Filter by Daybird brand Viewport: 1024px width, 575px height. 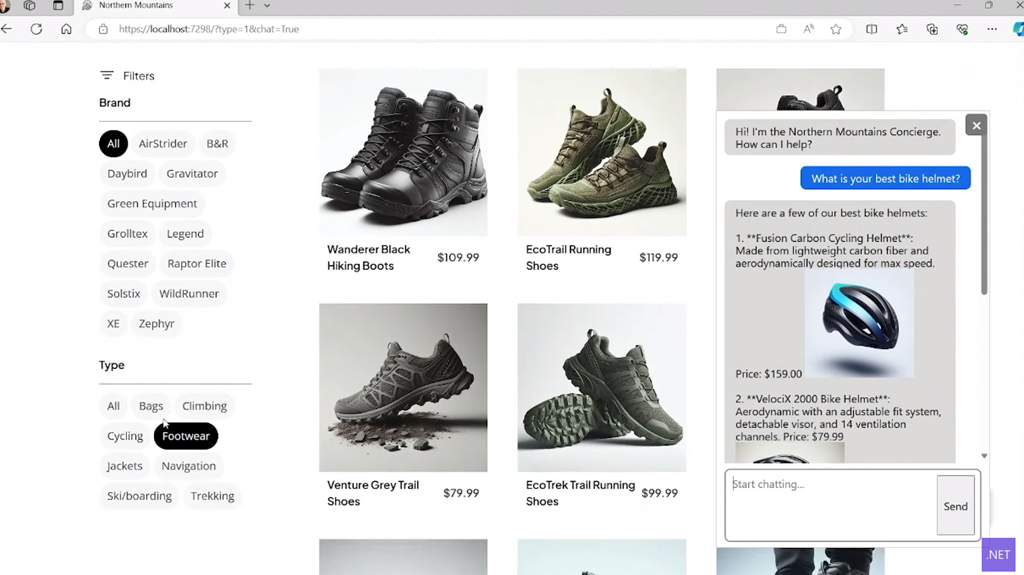coord(127,174)
